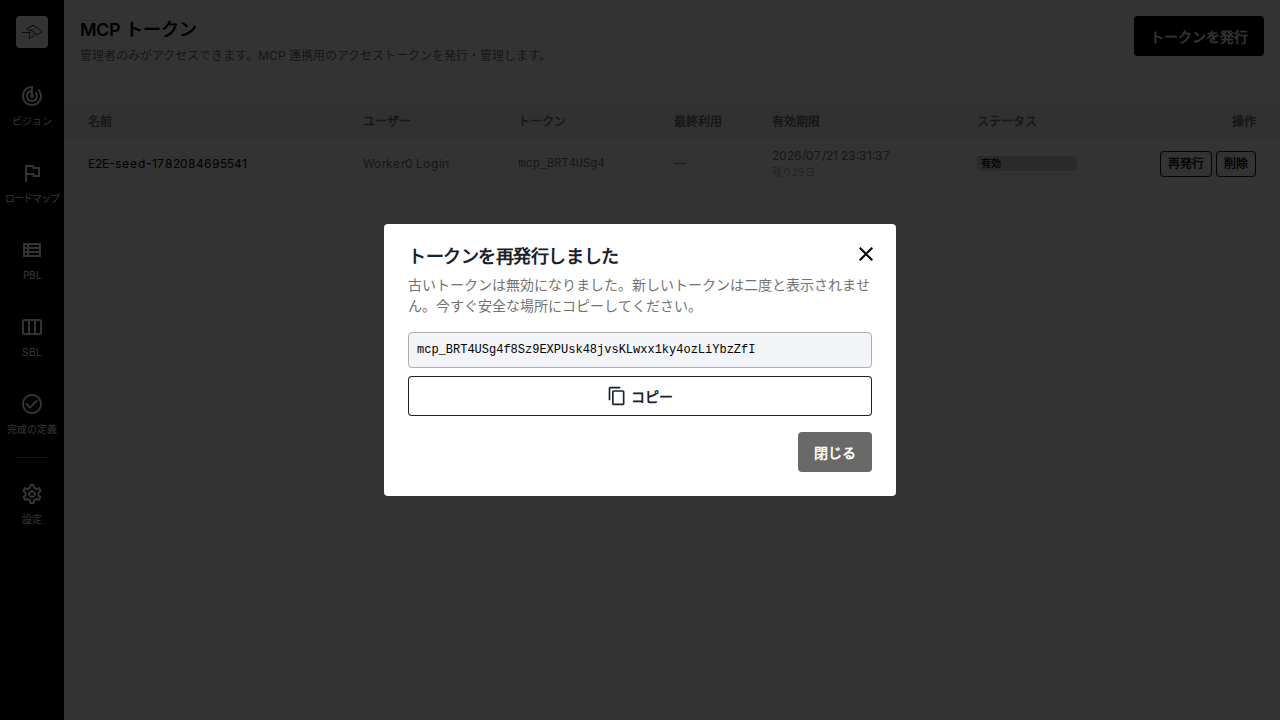Click the 最終利用 column header
Viewport: 1280px width, 720px height.
pos(698,121)
